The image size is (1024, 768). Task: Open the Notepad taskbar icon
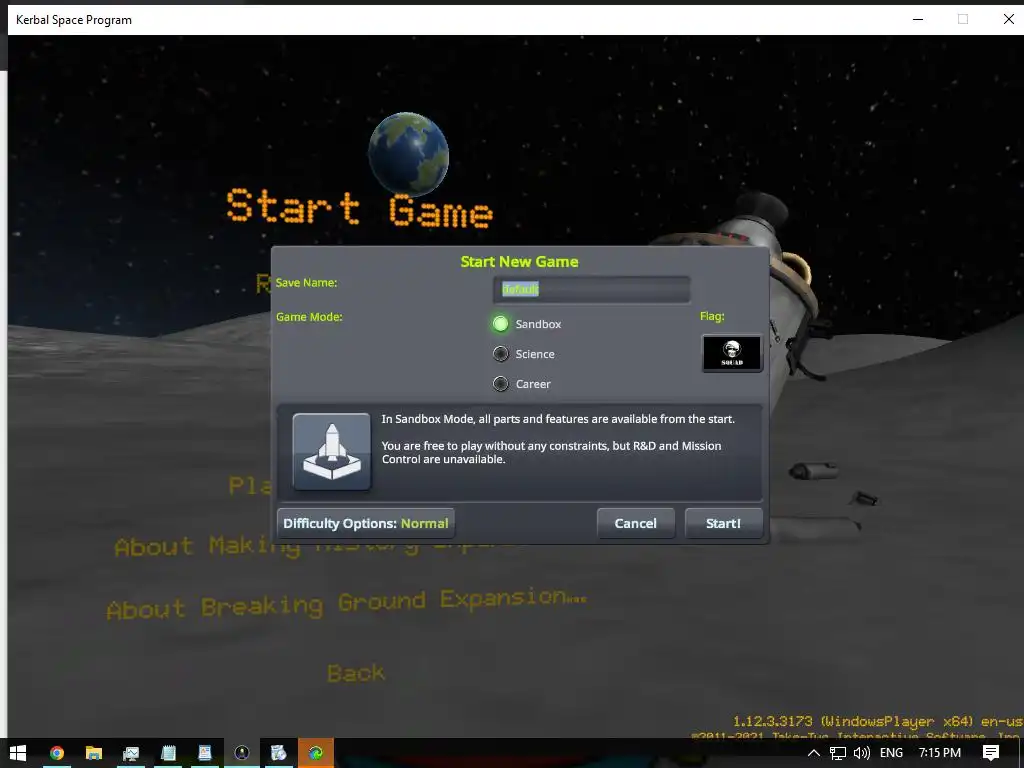pos(168,753)
